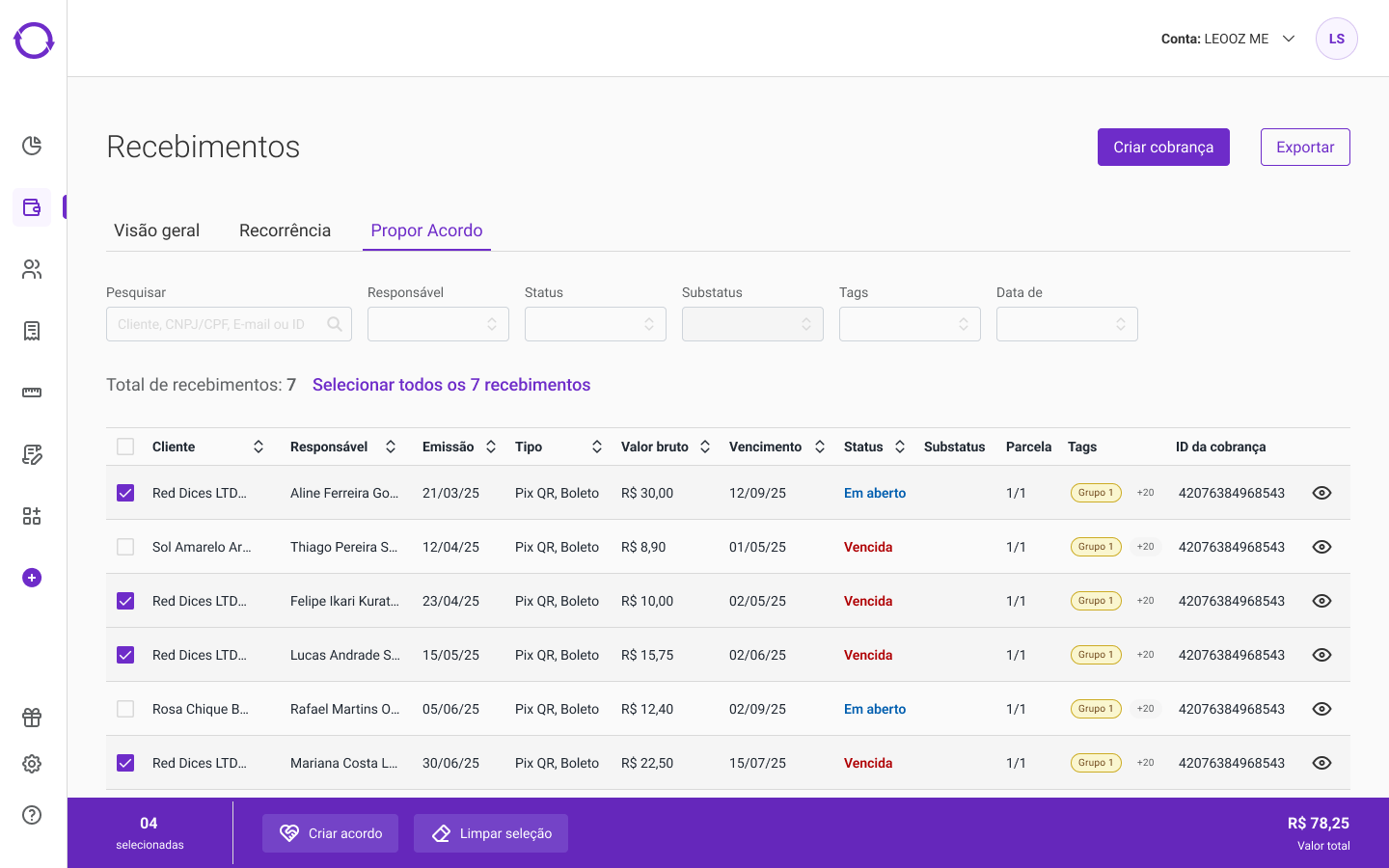The height and width of the screenshot is (868, 1389).
Task: Focus the Pesquisar search field
Action: click(229, 324)
